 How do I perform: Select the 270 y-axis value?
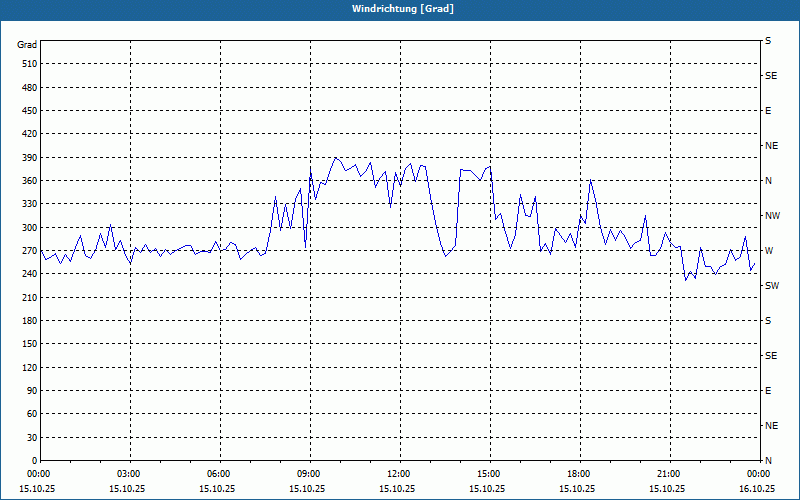(x=29, y=251)
